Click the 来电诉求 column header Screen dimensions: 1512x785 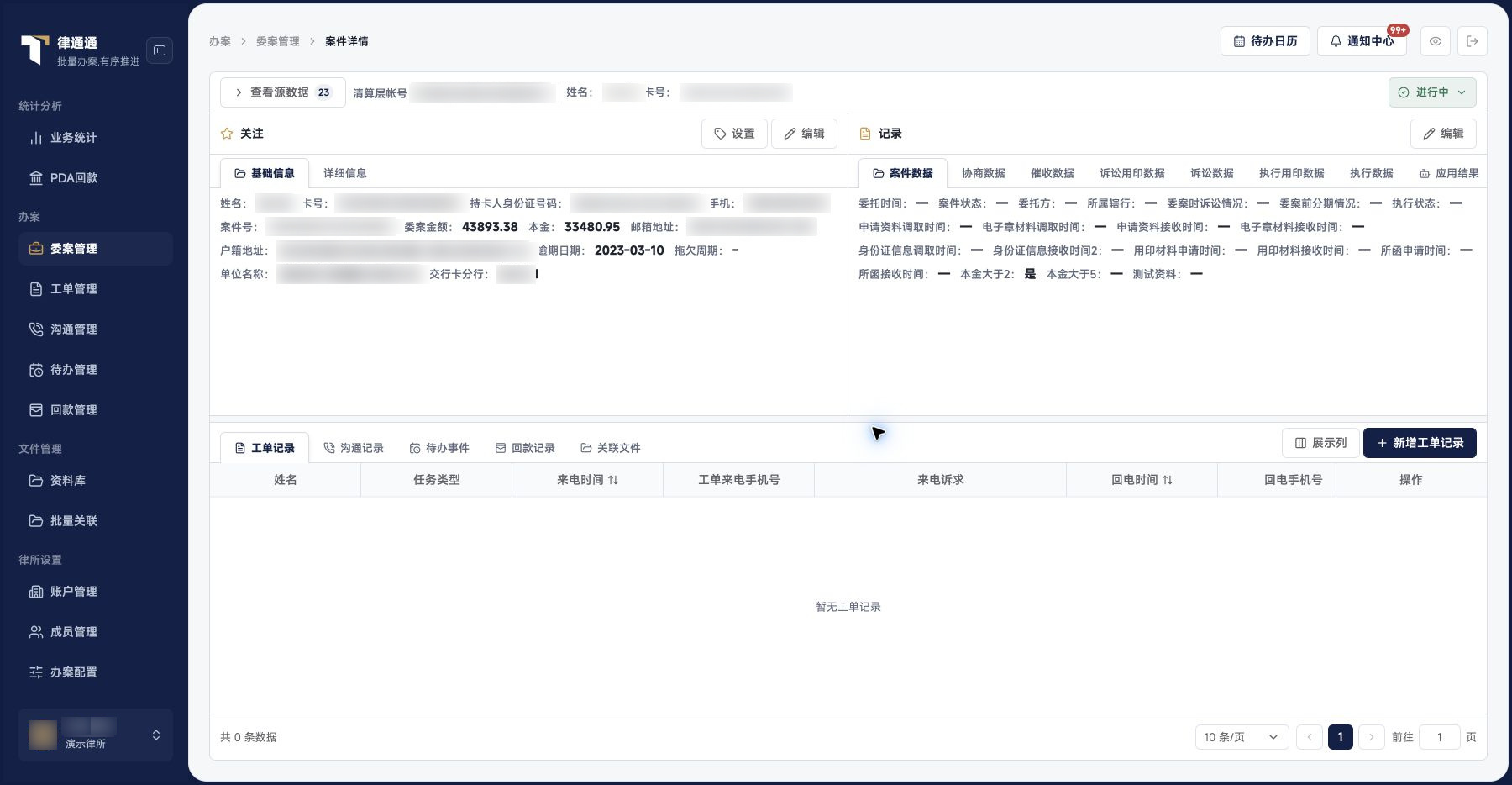941,480
